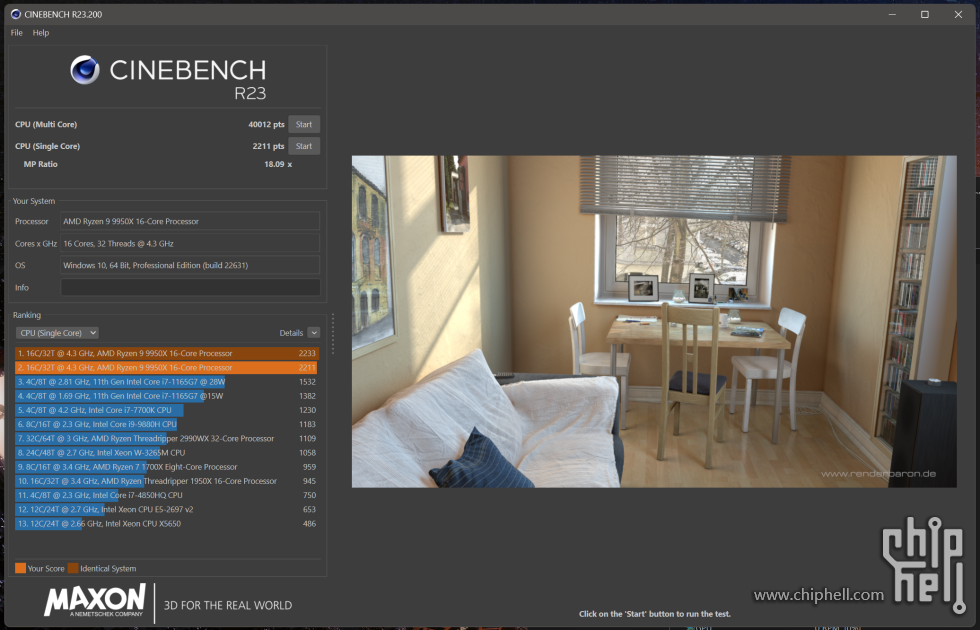Image resolution: width=980 pixels, height=630 pixels.
Task: Select the Xeon E5-2697 v2 ranking row
Action: coord(167,509)
